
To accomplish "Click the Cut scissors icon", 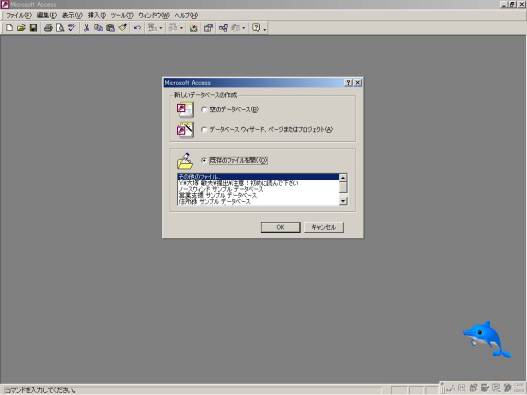I will [86, 28].
